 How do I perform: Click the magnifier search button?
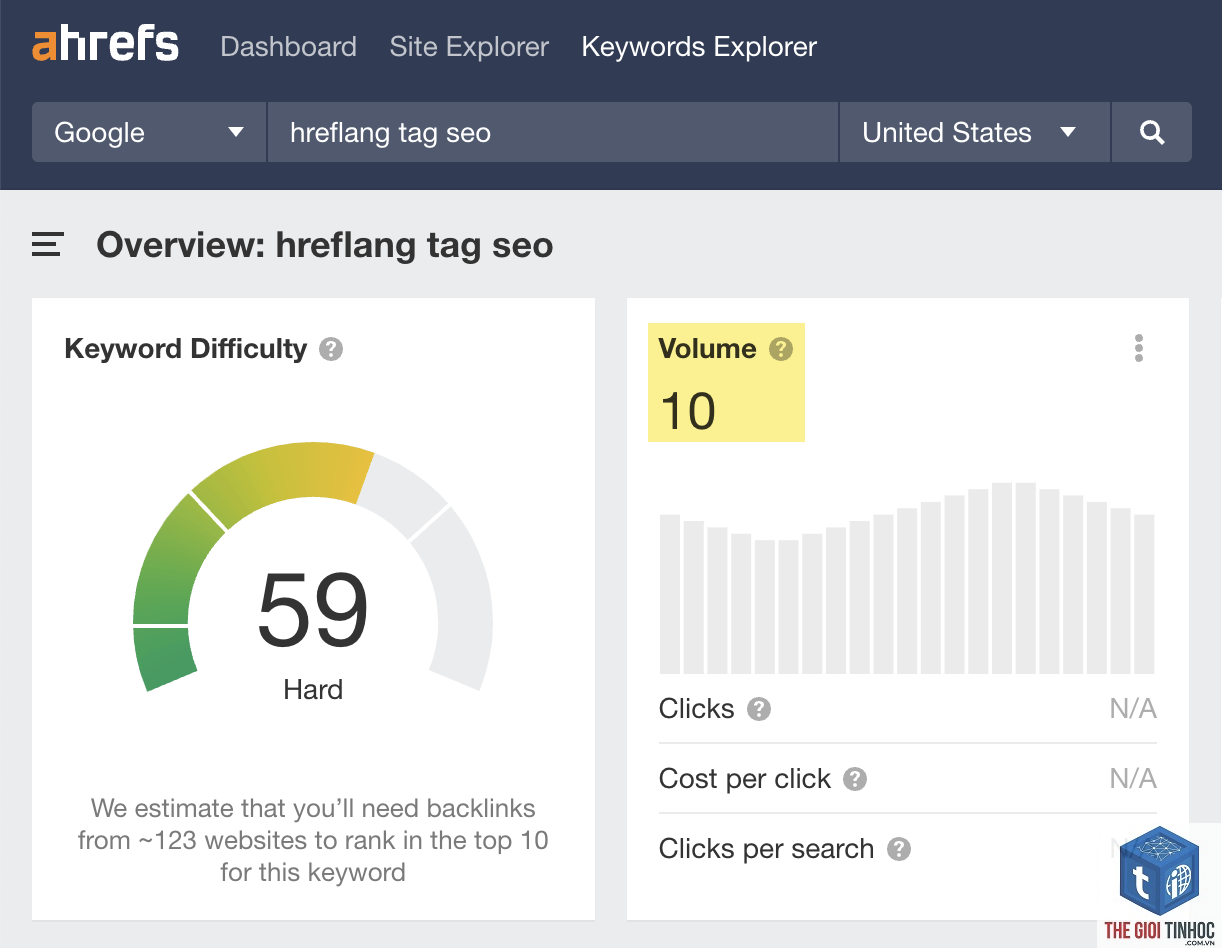1152,132
